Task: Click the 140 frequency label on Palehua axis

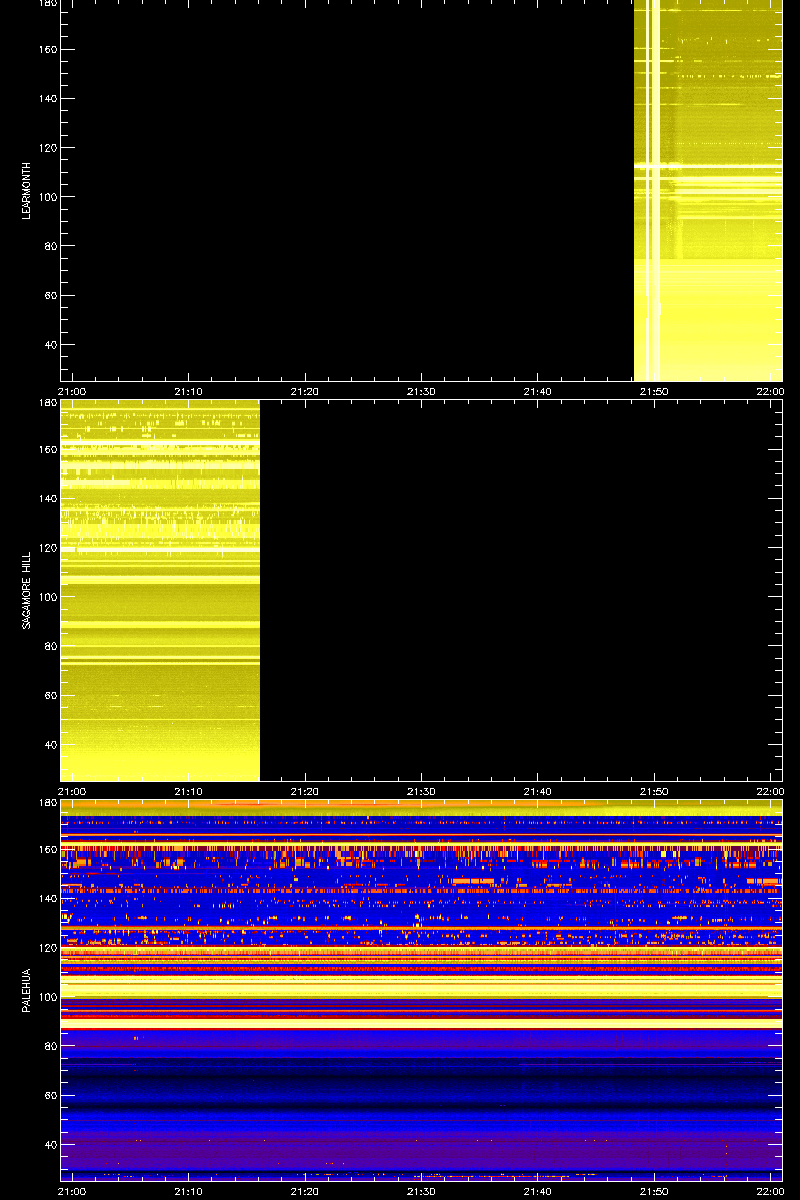Action: pos(47,899)
